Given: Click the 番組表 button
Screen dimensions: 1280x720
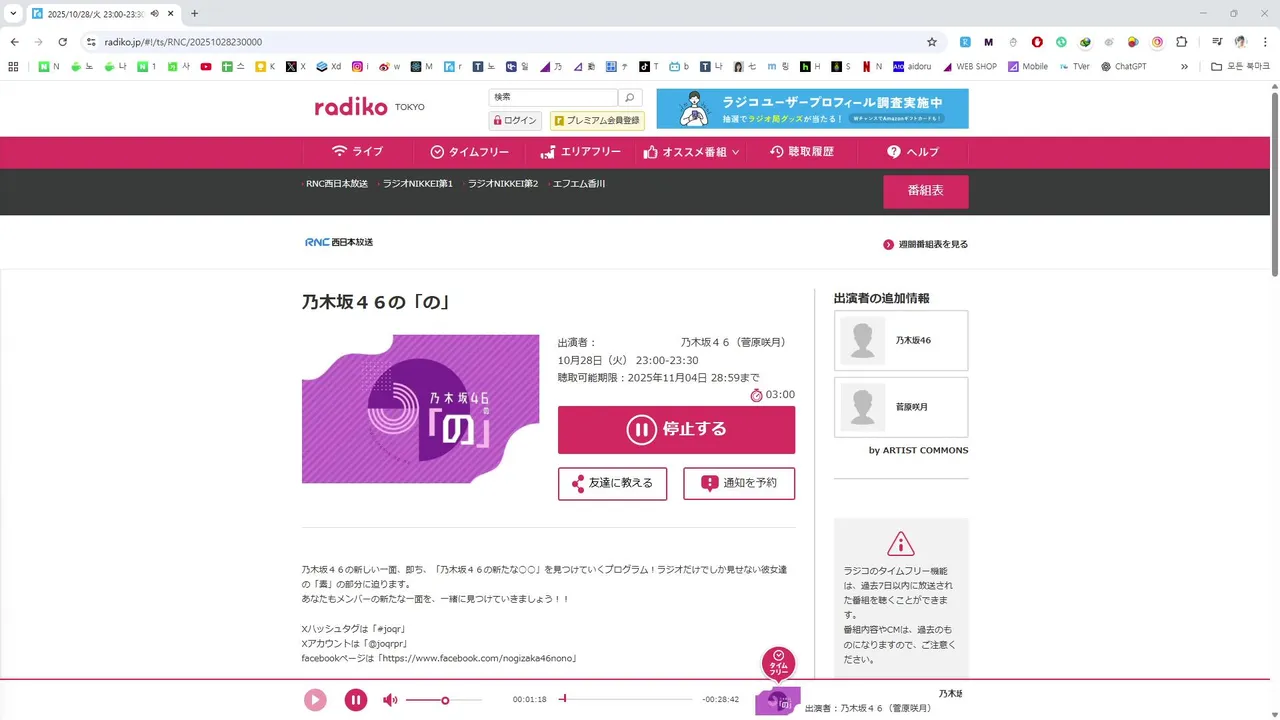Looking at the screenshot, I should point(925,191).
